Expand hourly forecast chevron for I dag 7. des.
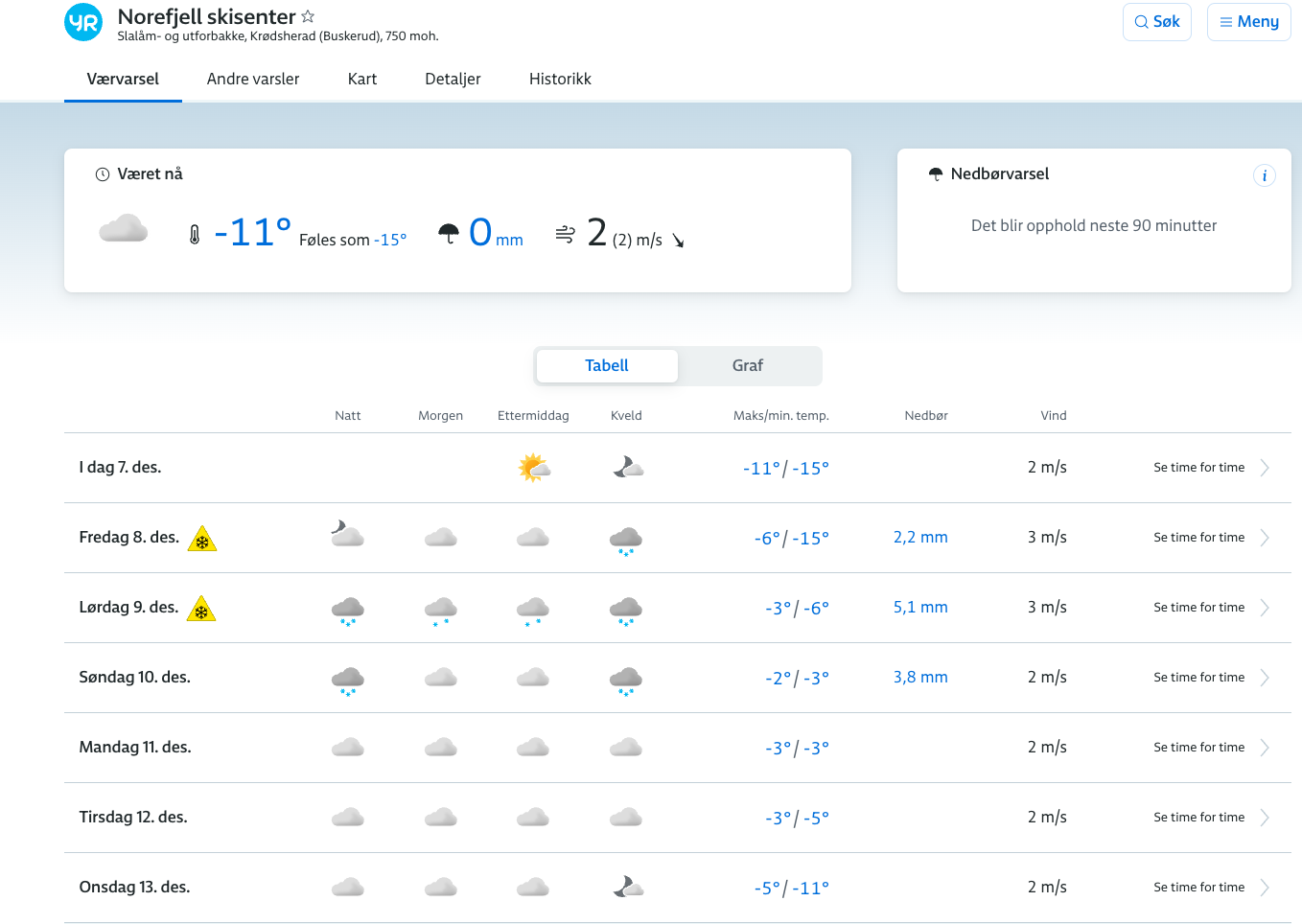The height and width of the screenshot is (924, 1302). pyautogui.click(x=1265, y=468)
